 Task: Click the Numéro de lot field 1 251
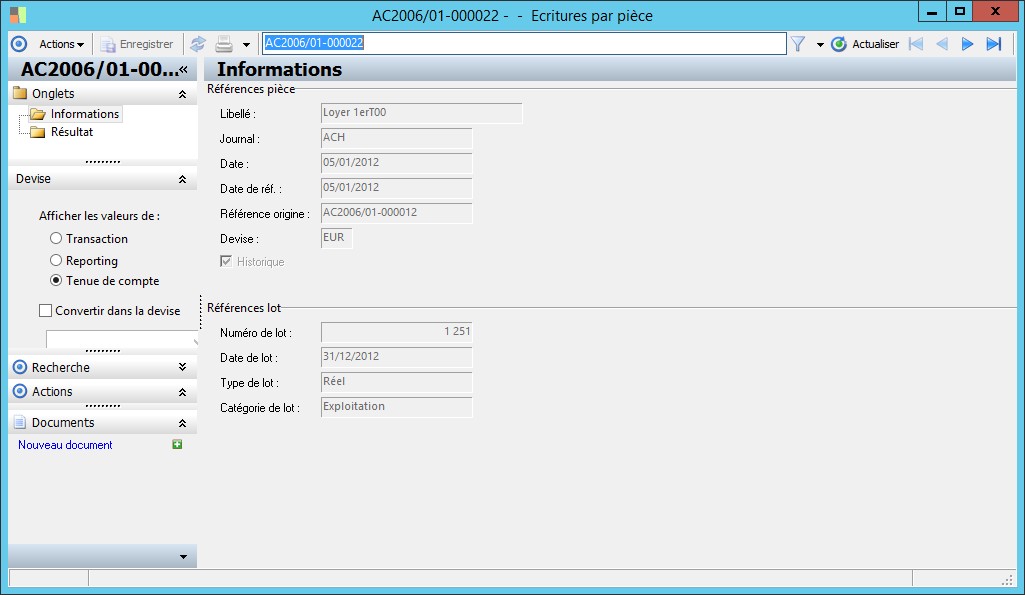[x=396, y=332]
